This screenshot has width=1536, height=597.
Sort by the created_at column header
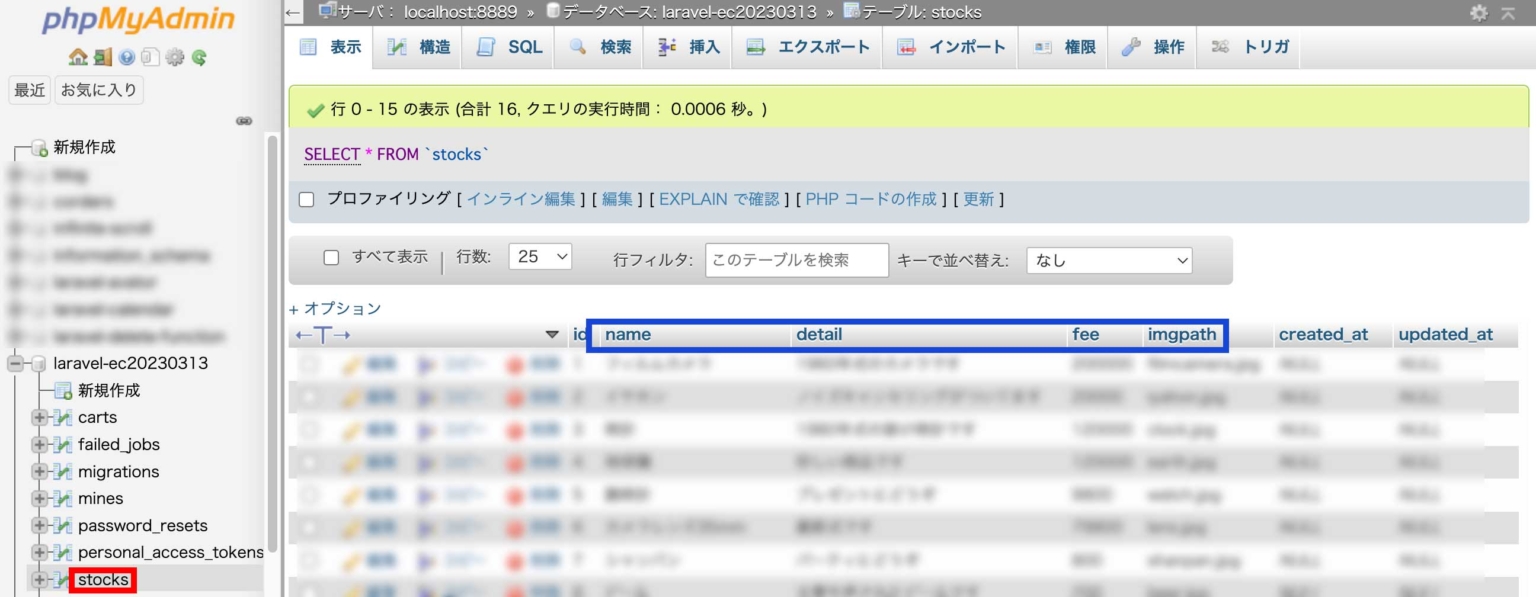pos(1322,335)
